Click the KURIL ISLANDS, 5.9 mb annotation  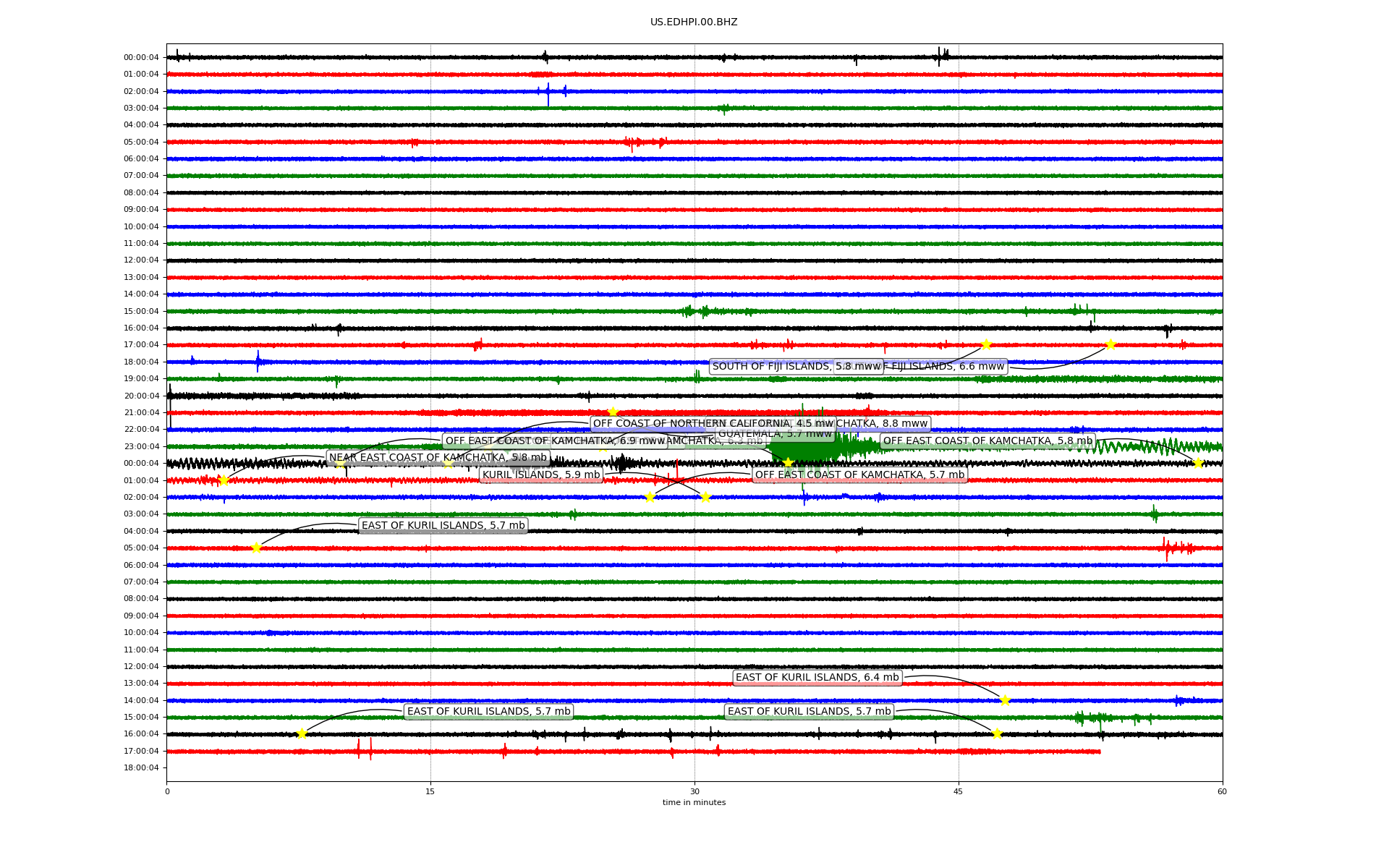pyautogui.click(x=541, y=475)
